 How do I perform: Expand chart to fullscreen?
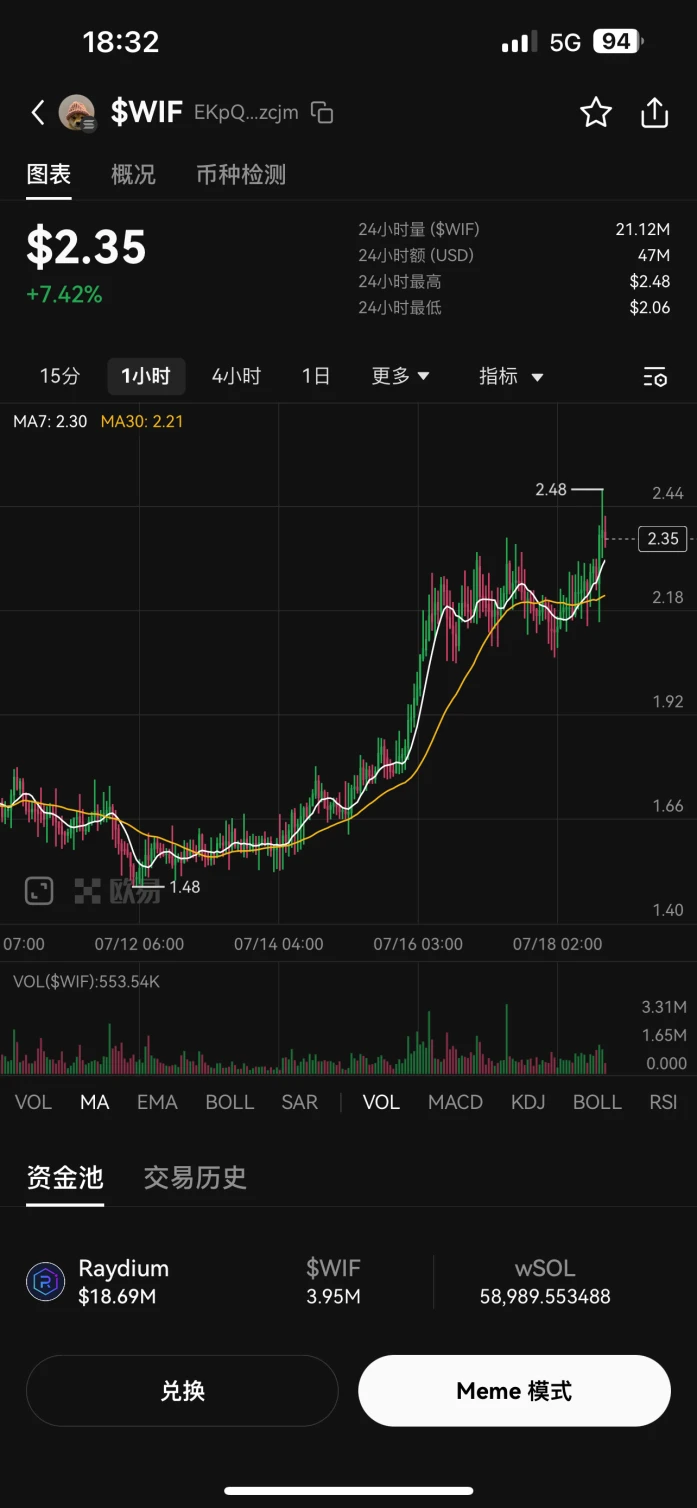point(39,890)
